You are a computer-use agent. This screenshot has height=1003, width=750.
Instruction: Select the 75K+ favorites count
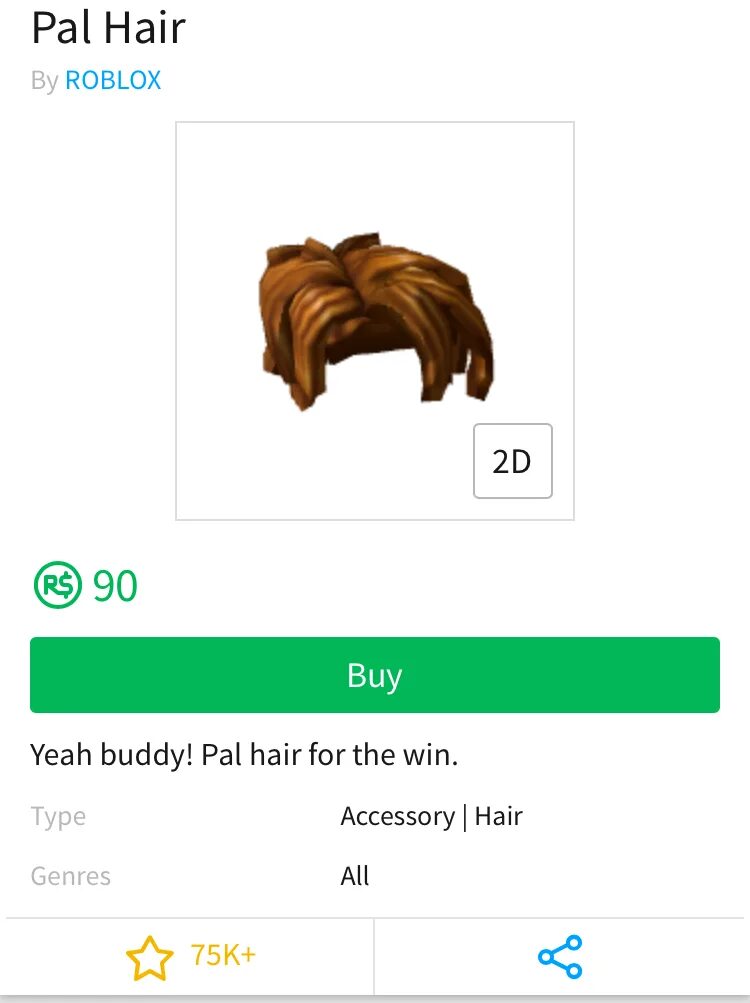click(223, 955)
